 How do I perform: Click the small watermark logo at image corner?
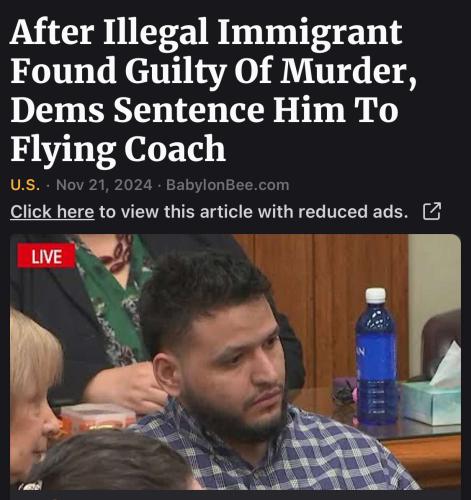[32, 485]
